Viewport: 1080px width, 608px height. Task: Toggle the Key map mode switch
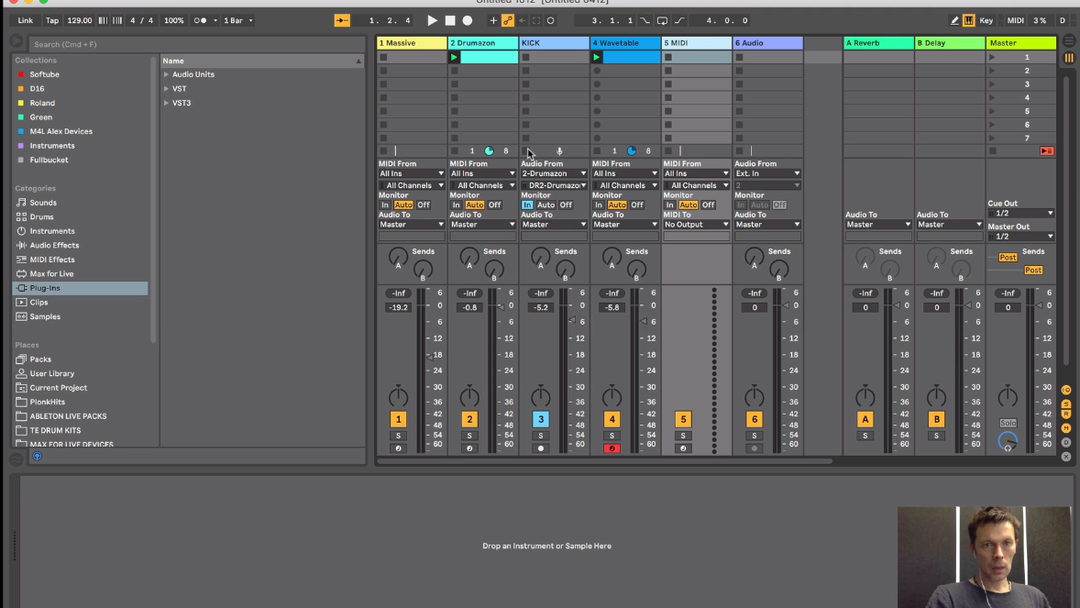click(986, 20)
